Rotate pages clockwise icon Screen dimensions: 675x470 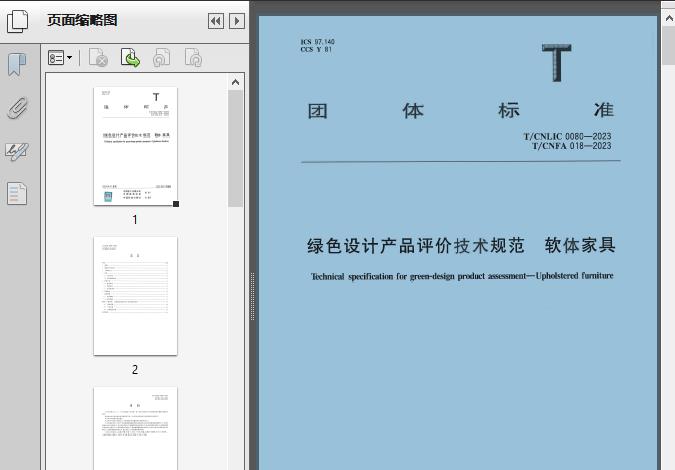193,58
